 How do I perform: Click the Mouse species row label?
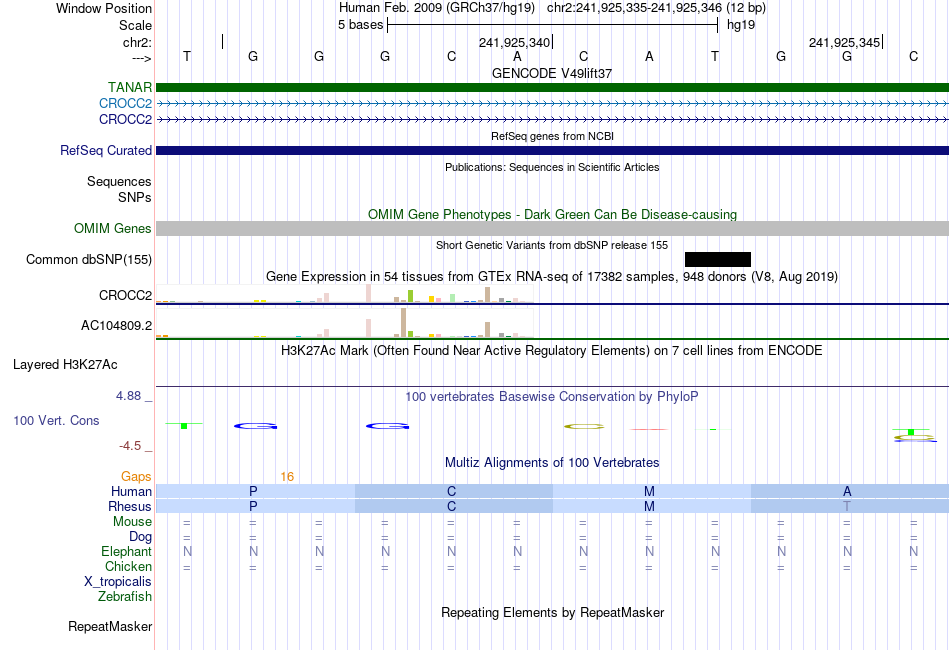[x=132, y=522]
